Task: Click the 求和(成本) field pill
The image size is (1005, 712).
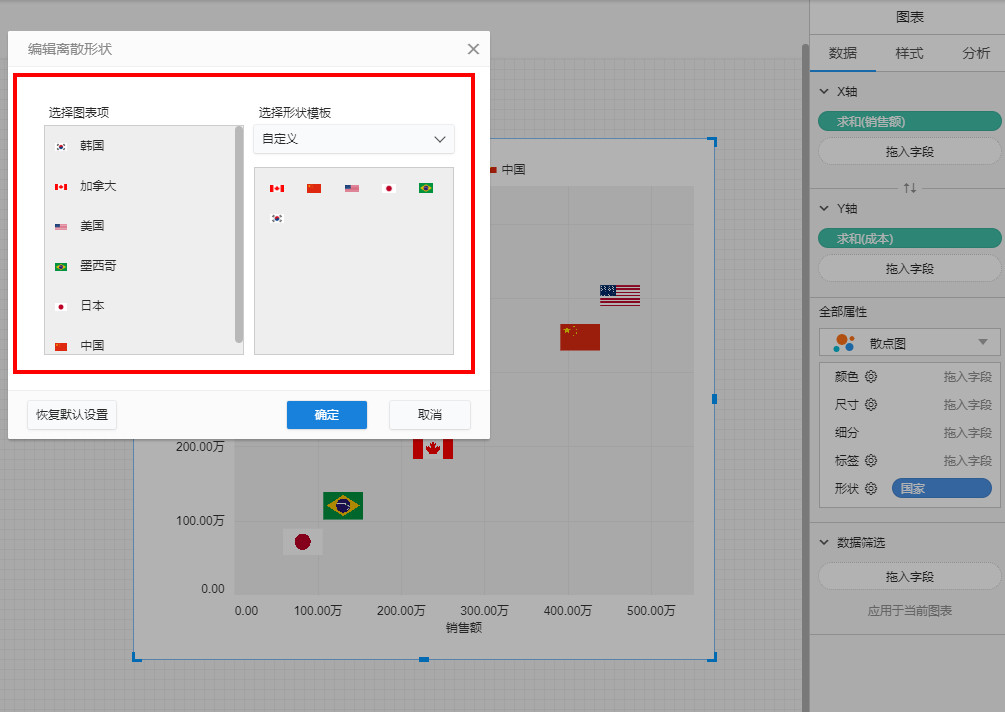Action: point(909,238)
